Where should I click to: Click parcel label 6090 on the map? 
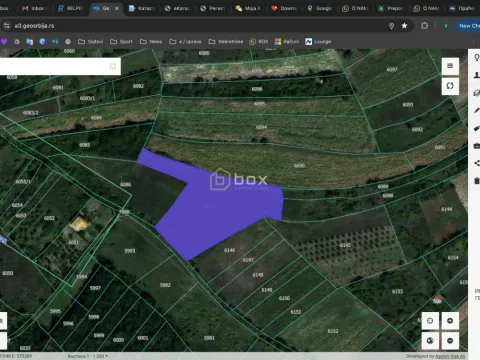click(299, 166)
